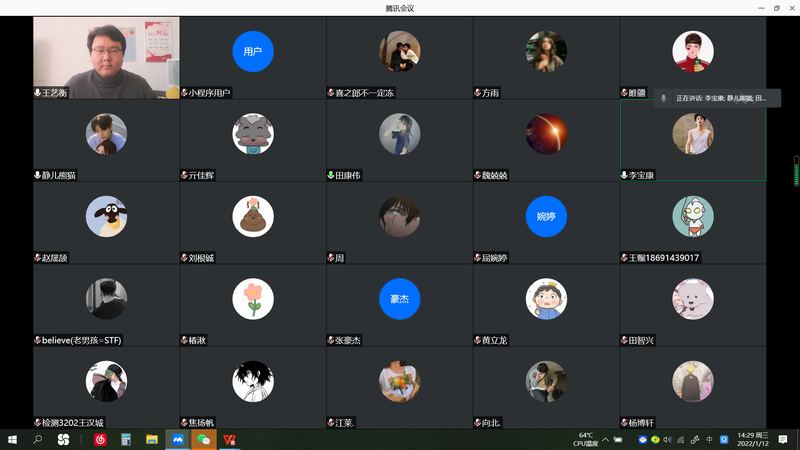Open Windows search magnifier icon
The image size is (800, 450).
pyautogui.click(x=38, y=439)
